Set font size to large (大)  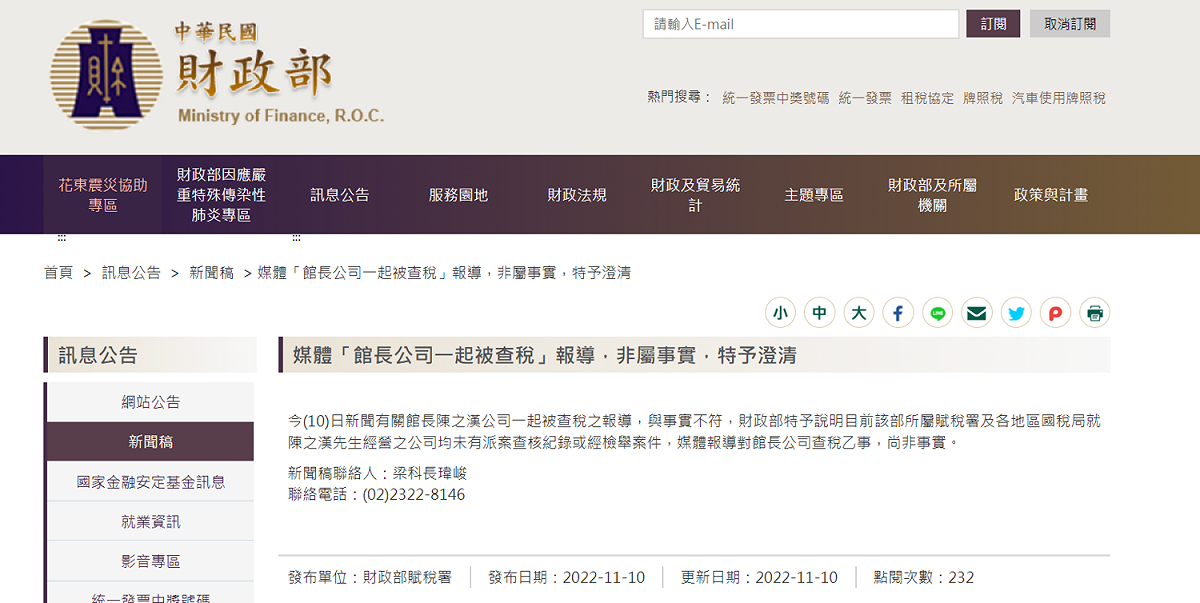point(858,313)
